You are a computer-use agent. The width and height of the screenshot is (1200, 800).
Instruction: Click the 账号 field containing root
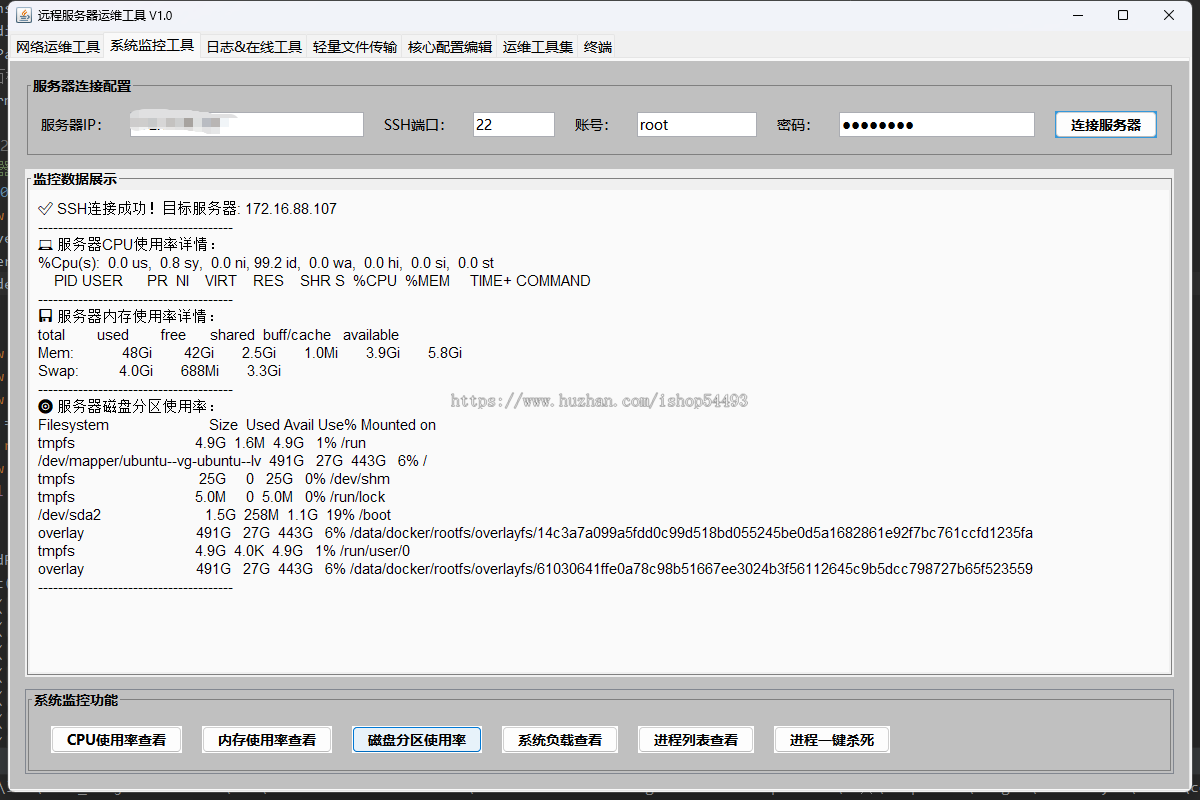pos(697,125)
